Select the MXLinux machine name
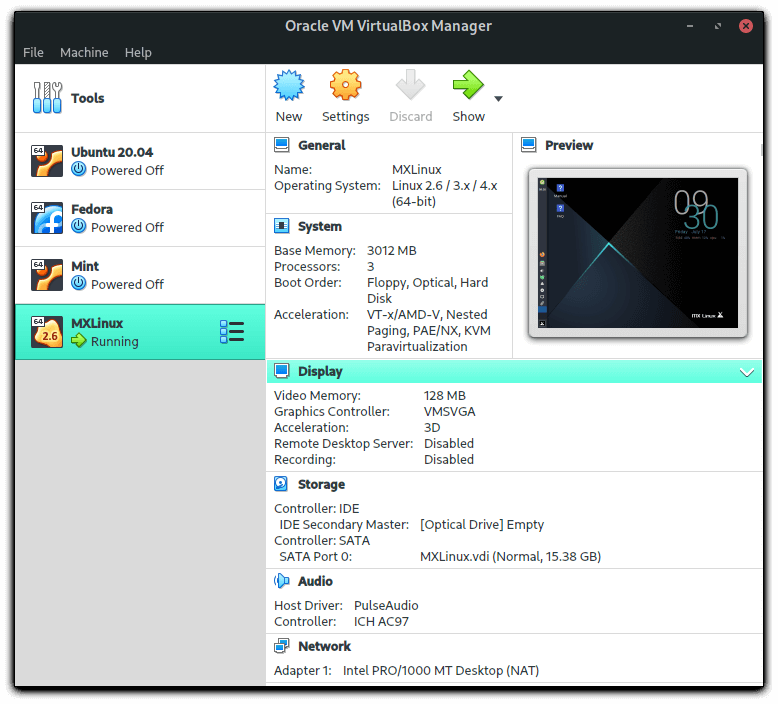The height and width of the screenshot is (704, 778). tap(97, 323)
